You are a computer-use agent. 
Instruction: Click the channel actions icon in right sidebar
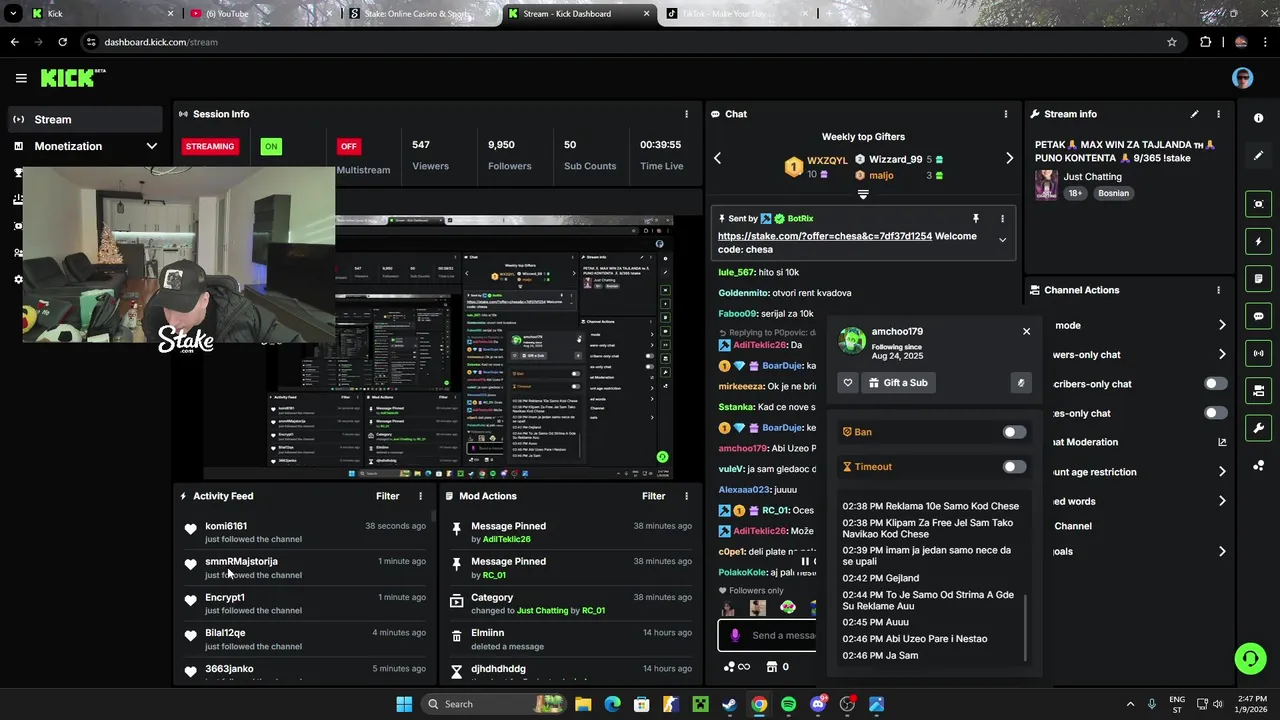(1258, 390)
